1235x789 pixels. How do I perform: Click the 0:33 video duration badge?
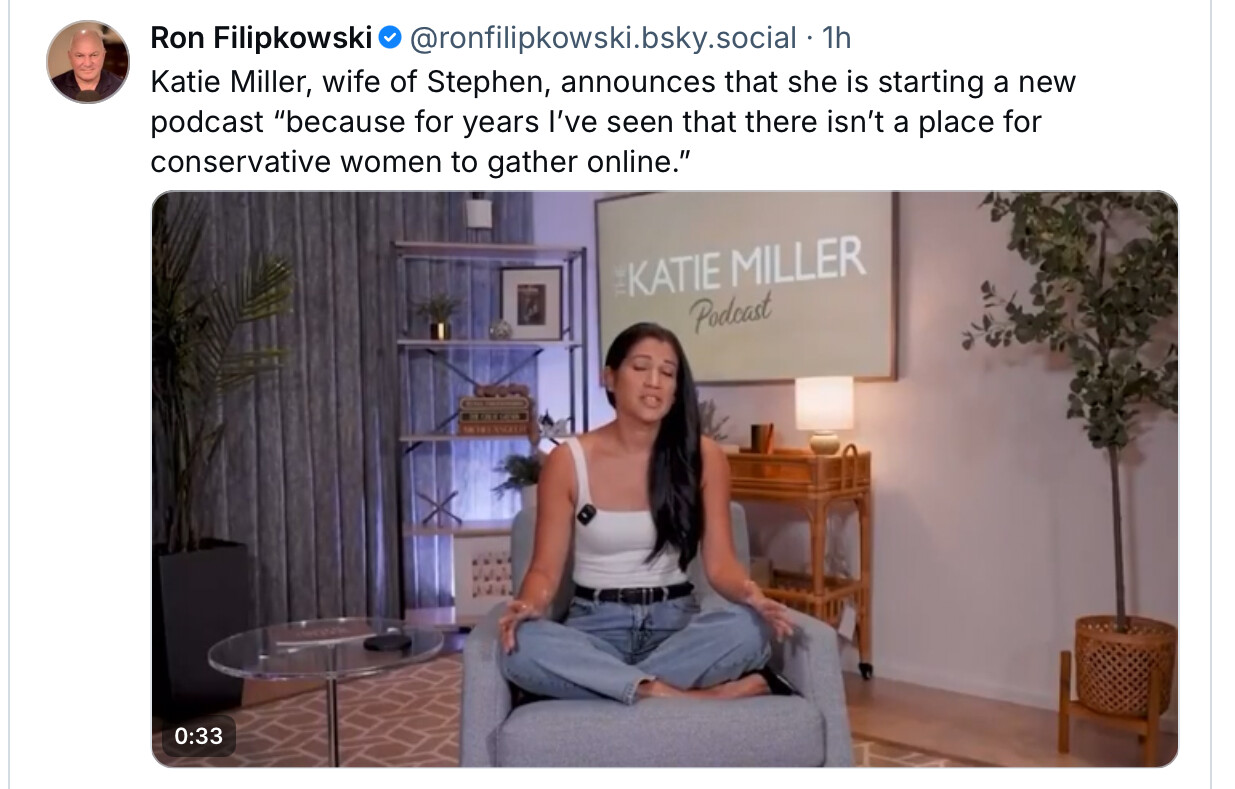point(198,736)
